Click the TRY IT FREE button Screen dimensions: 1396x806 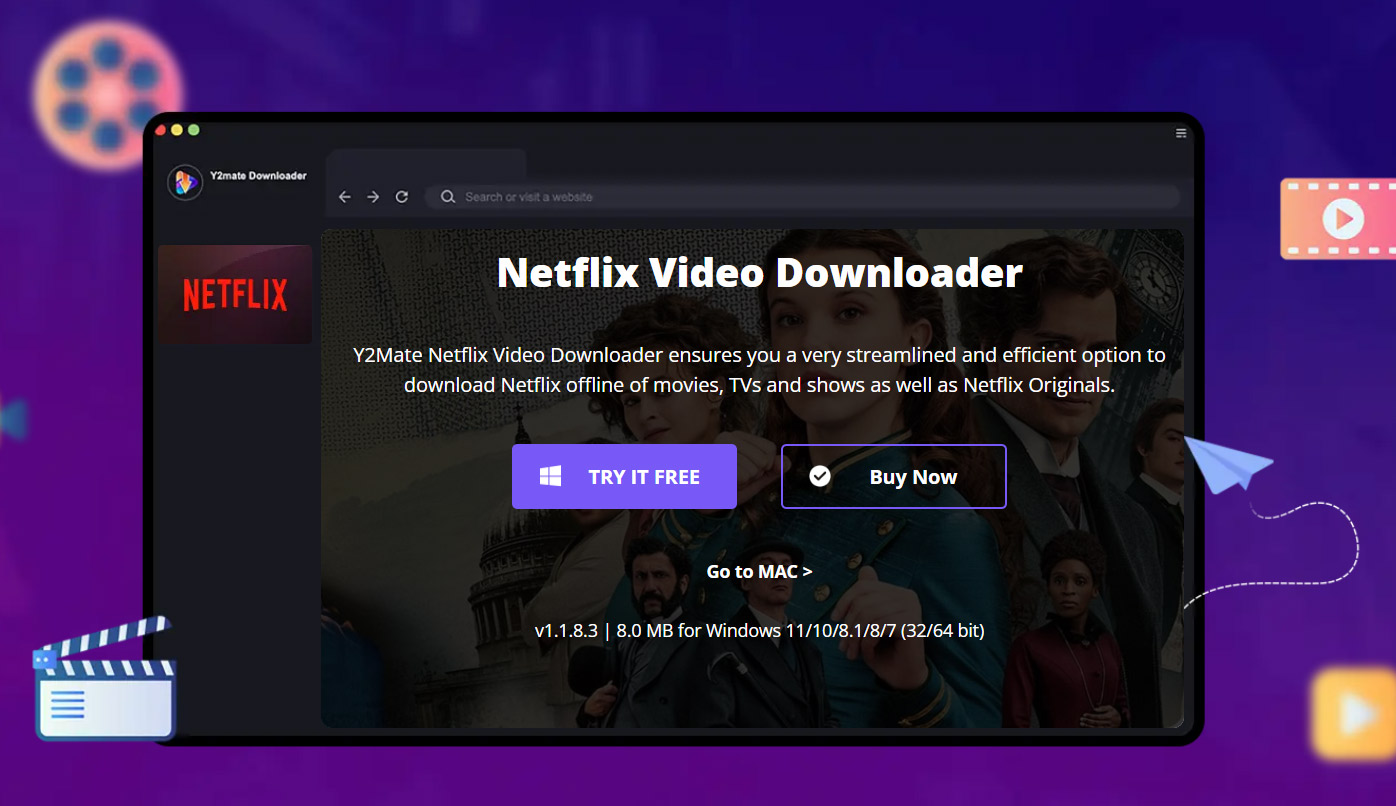tap(624, 476)
